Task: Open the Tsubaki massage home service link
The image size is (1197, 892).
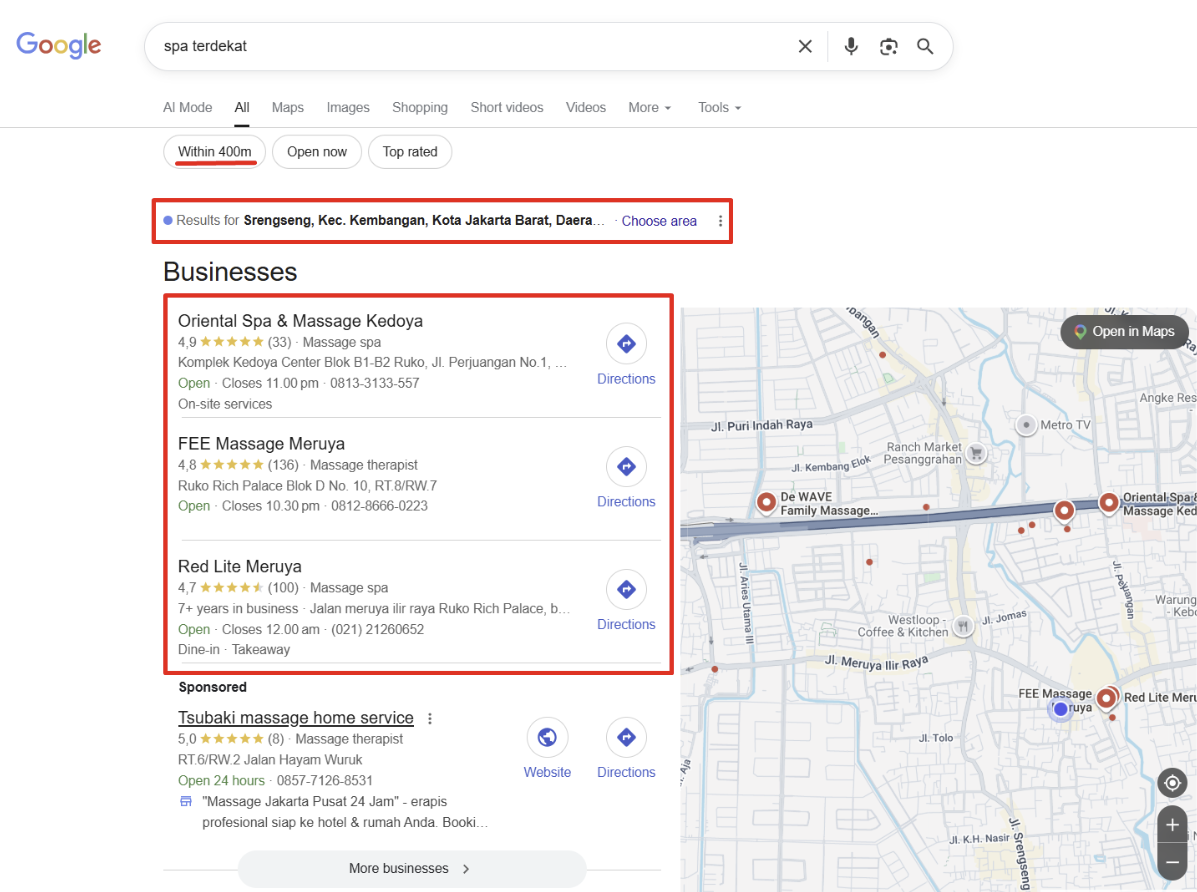Action: click(x=295, y=718)
